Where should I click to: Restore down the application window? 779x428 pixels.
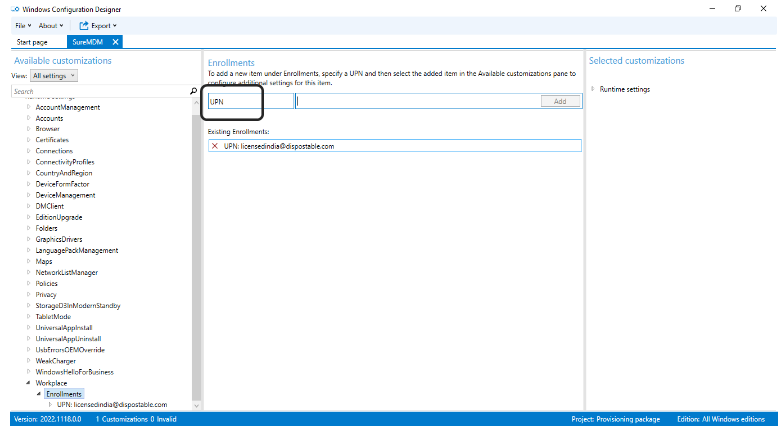(x=738, y=8)
